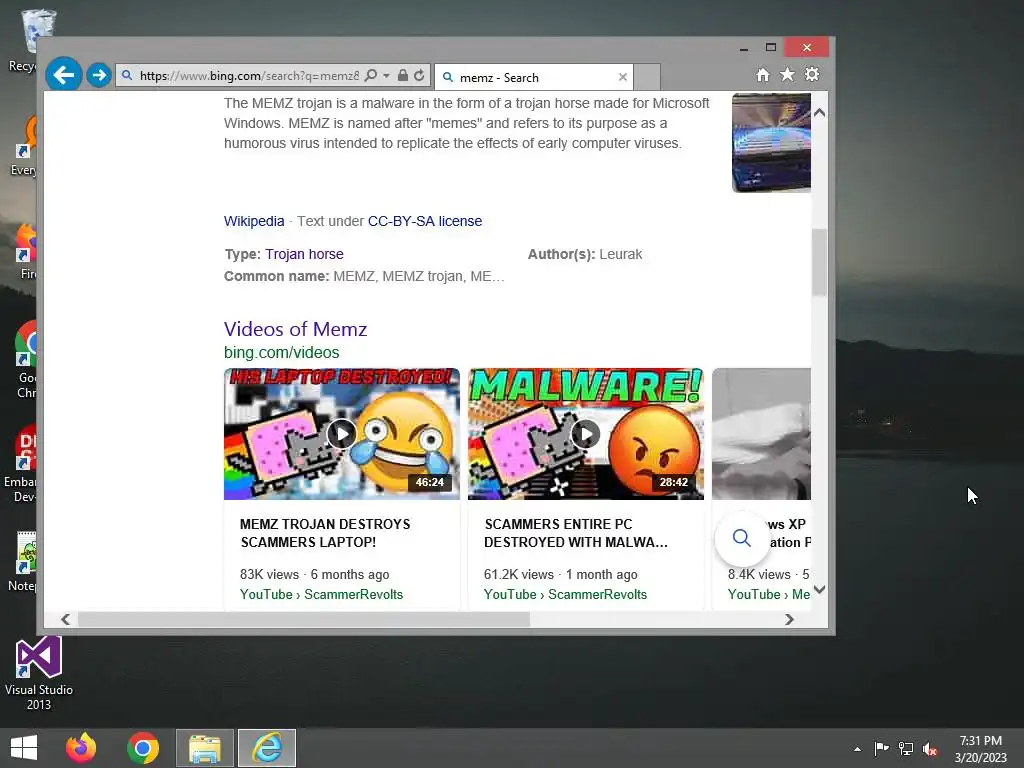Open a new tab with the blank tab button
The width and height of the screenshot is (1024, 768).
point(647,77)
